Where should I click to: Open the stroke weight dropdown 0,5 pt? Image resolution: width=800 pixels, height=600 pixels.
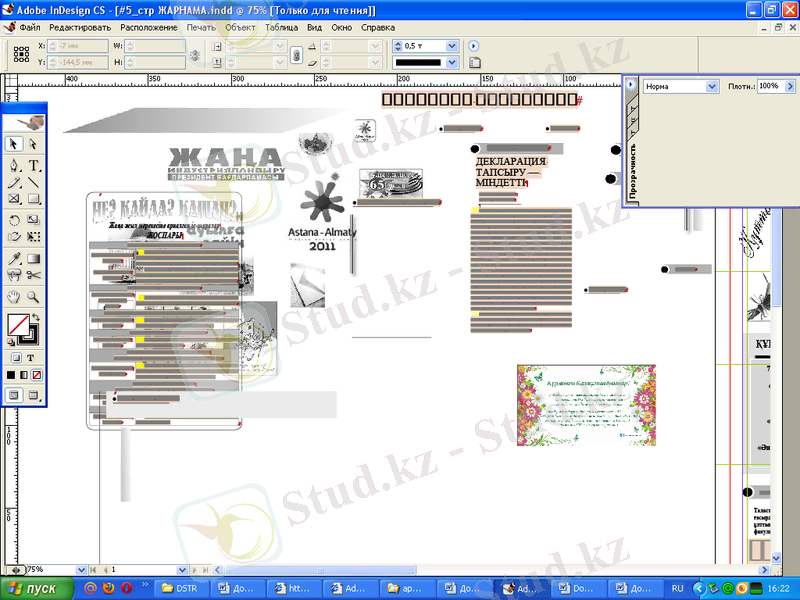[x=451, y=46]
